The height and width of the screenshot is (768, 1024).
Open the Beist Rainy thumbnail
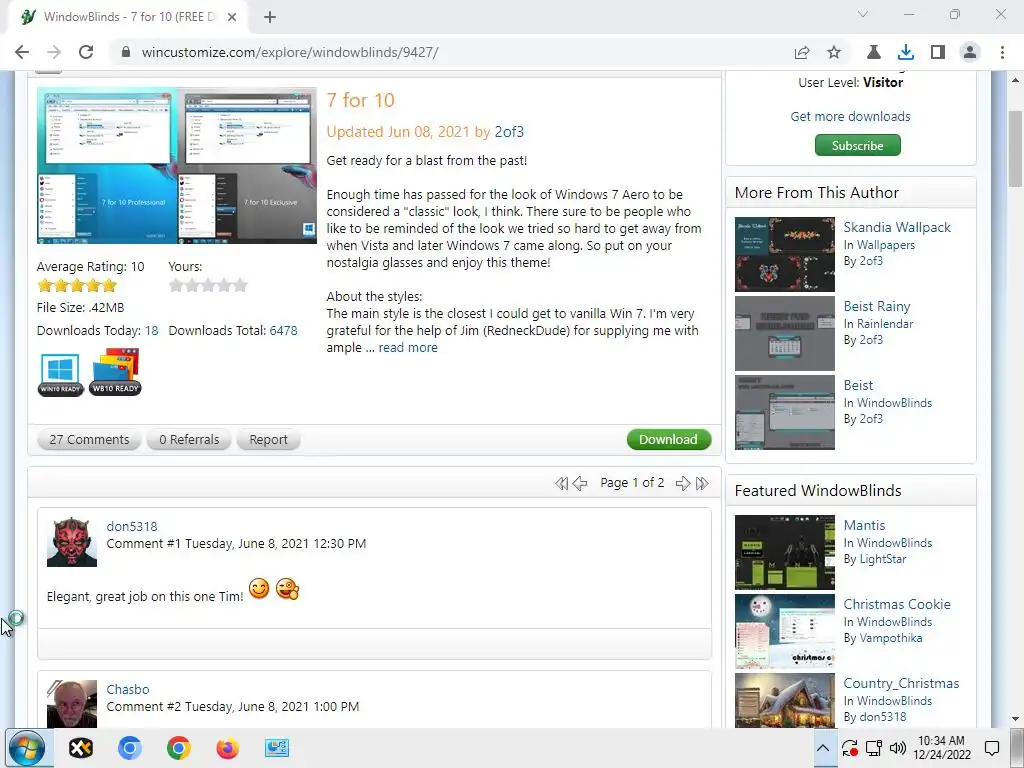tap(784, 333)
